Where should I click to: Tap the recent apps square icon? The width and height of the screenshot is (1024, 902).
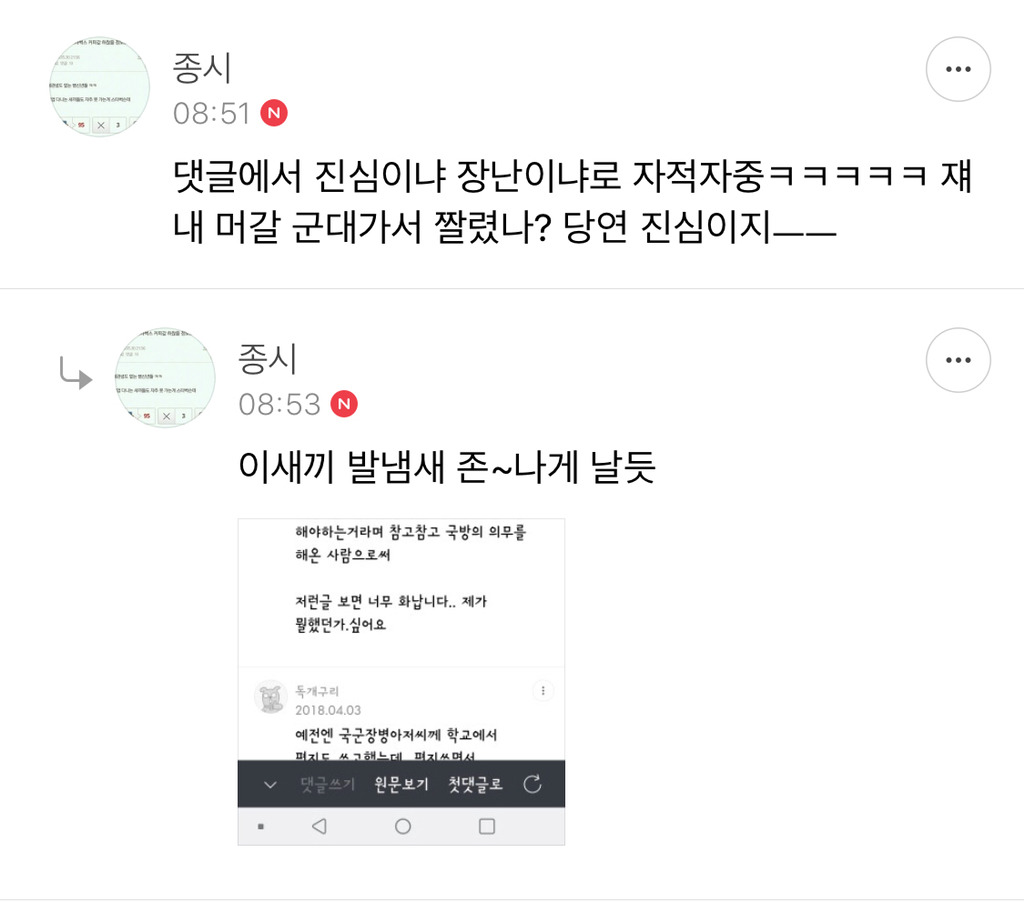(x=487, y=826)
